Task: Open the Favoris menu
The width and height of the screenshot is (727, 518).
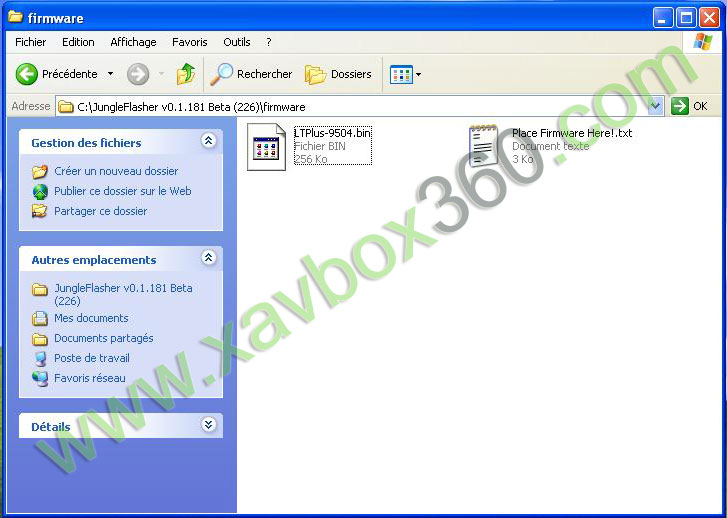Action: [190, 42]
